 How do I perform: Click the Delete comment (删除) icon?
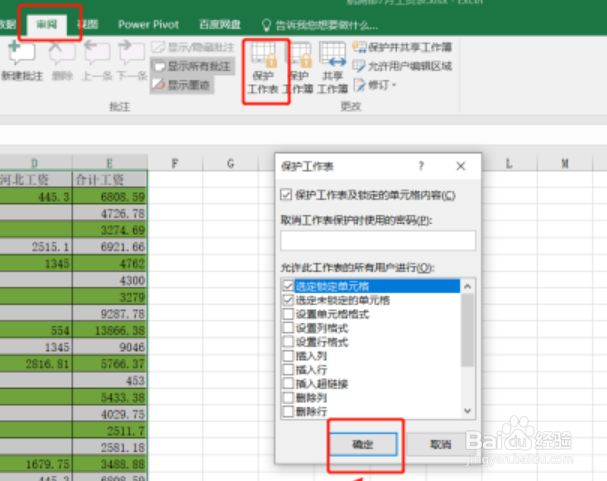click(62, 60)
